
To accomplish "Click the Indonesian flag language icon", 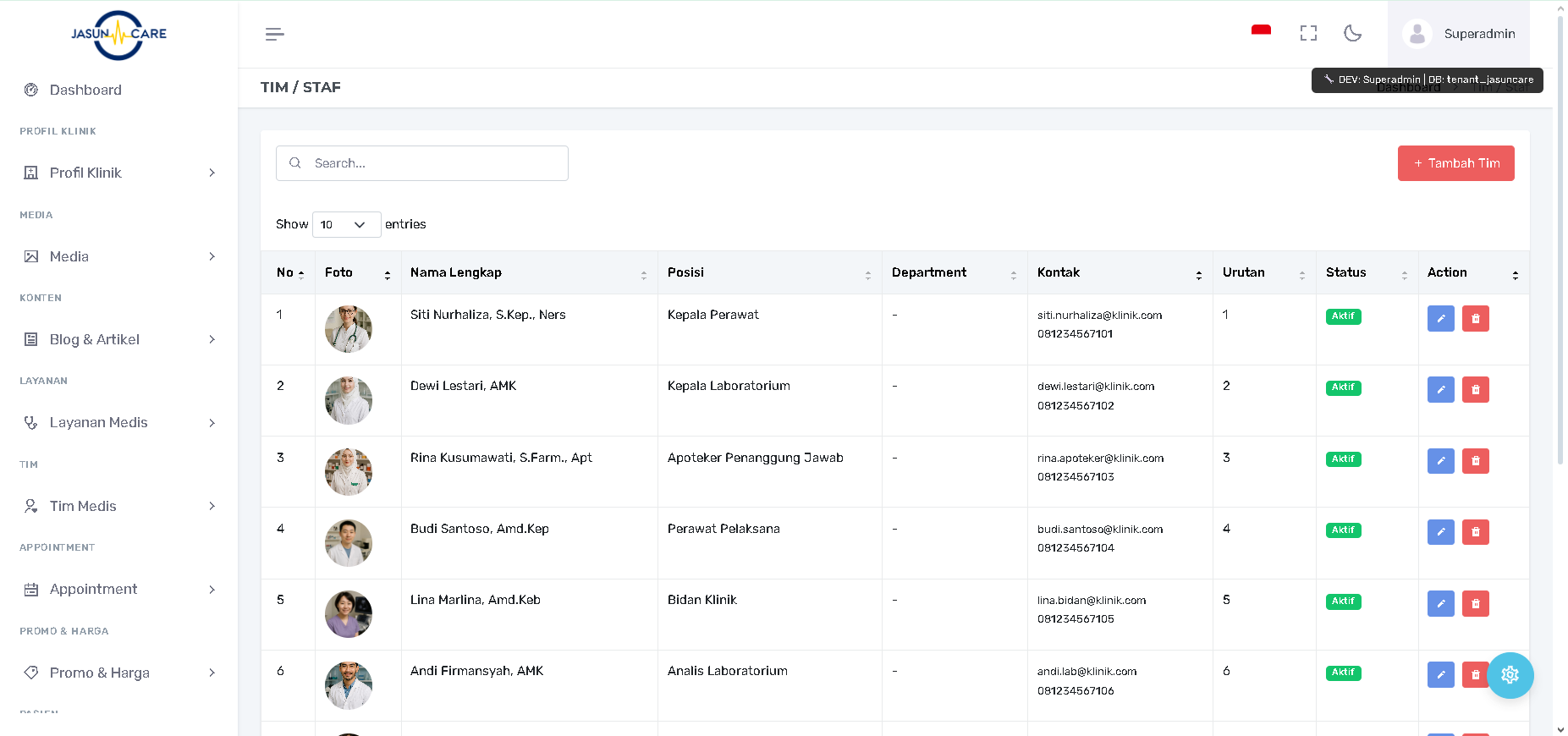I will tap(1261, 32).
